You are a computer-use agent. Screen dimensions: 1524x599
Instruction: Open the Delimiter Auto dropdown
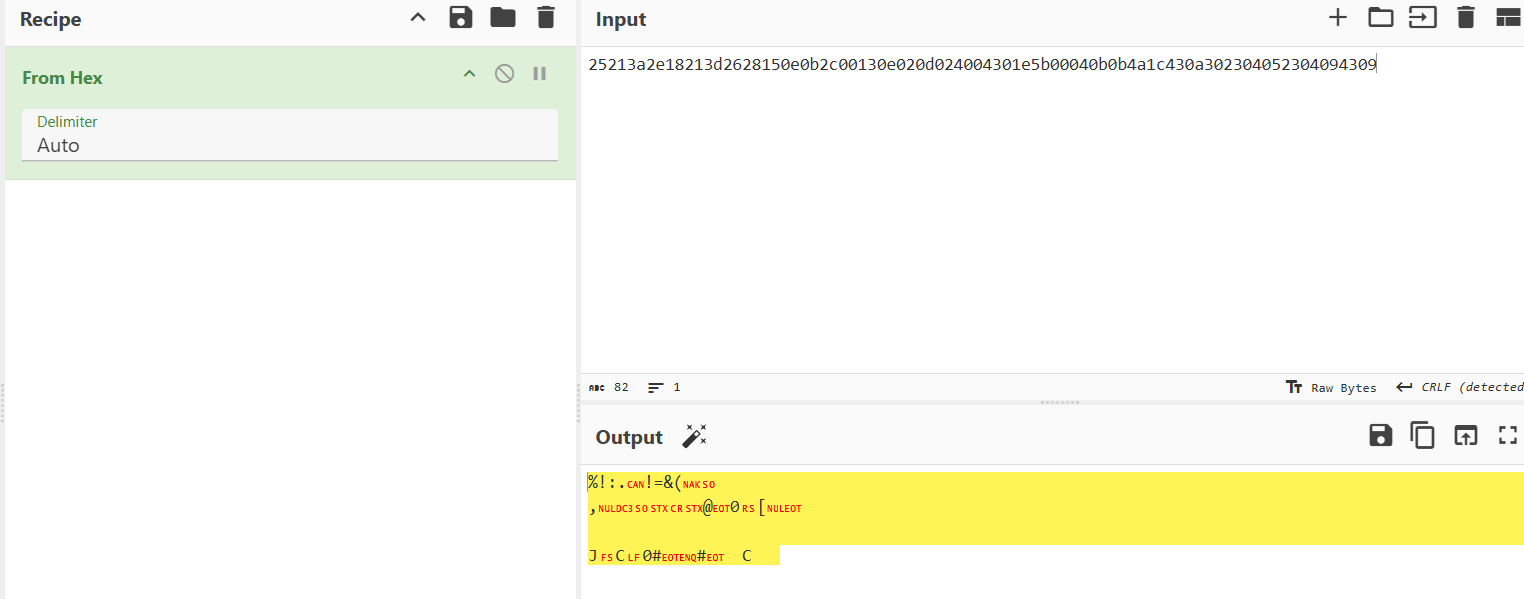(x=289, y=145)
